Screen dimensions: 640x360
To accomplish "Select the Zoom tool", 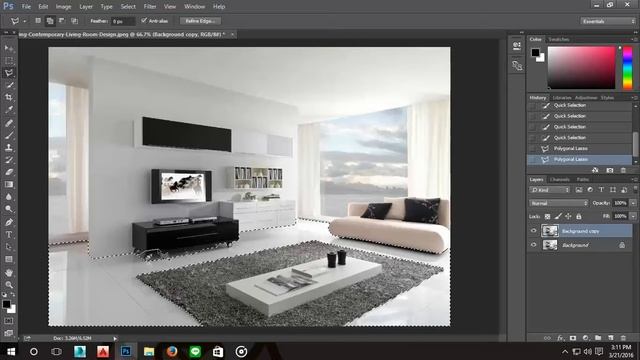I will tap(9, 285).
